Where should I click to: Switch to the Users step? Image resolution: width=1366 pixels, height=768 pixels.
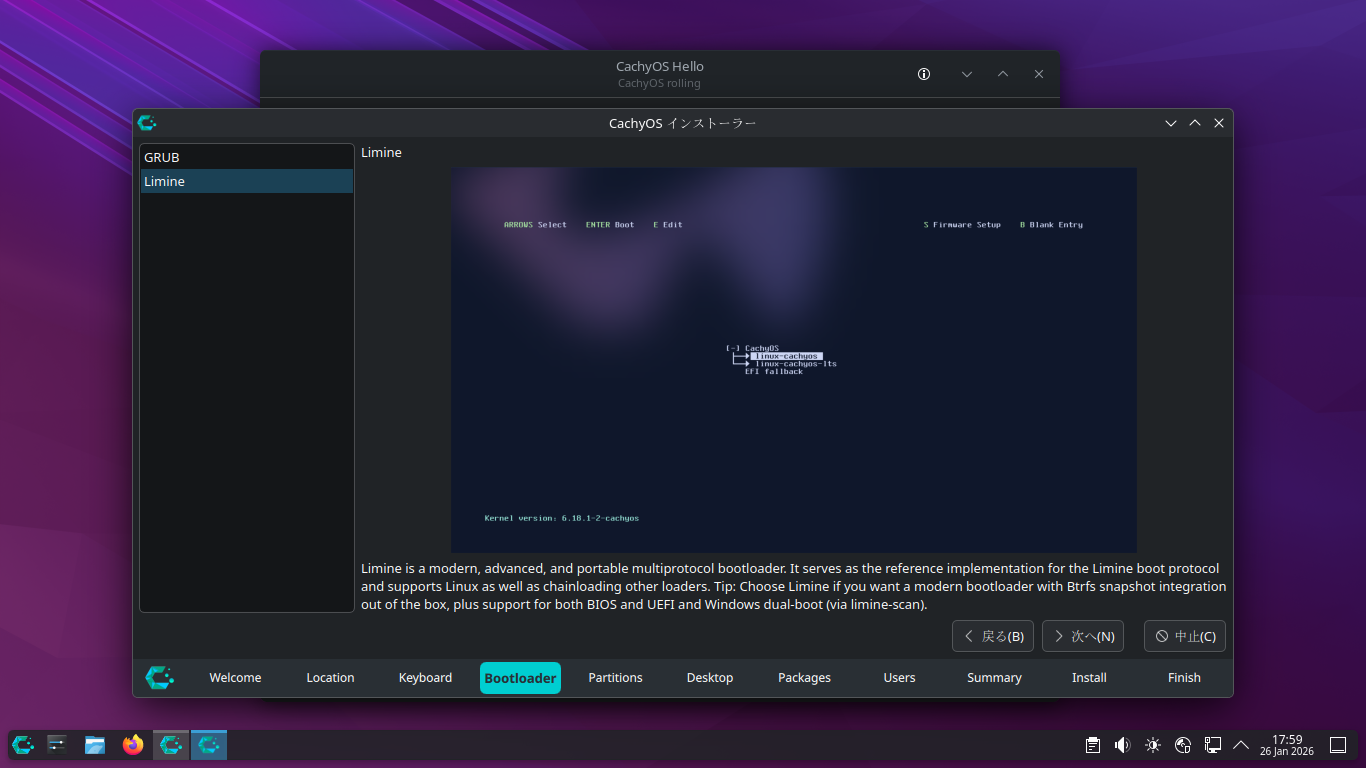click(x=899, y=678)
